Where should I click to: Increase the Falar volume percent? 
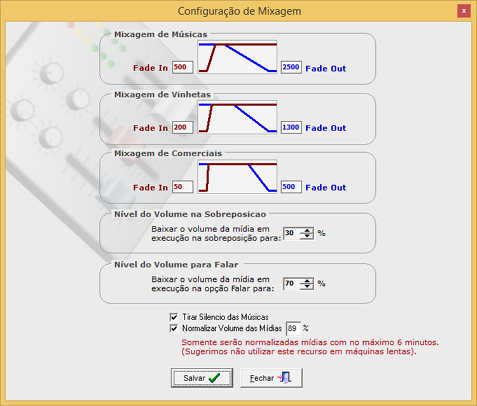[x=307, y=281]
